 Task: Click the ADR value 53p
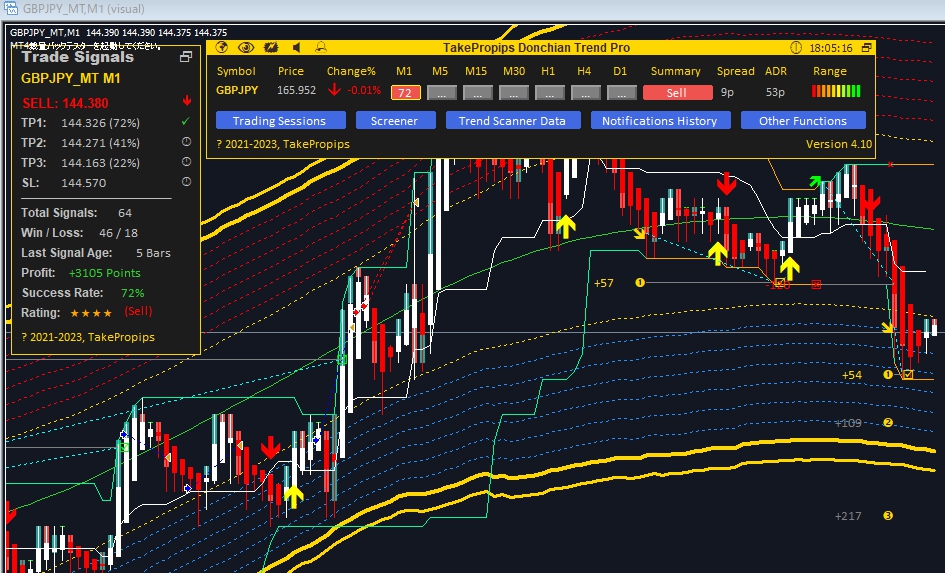775,92
